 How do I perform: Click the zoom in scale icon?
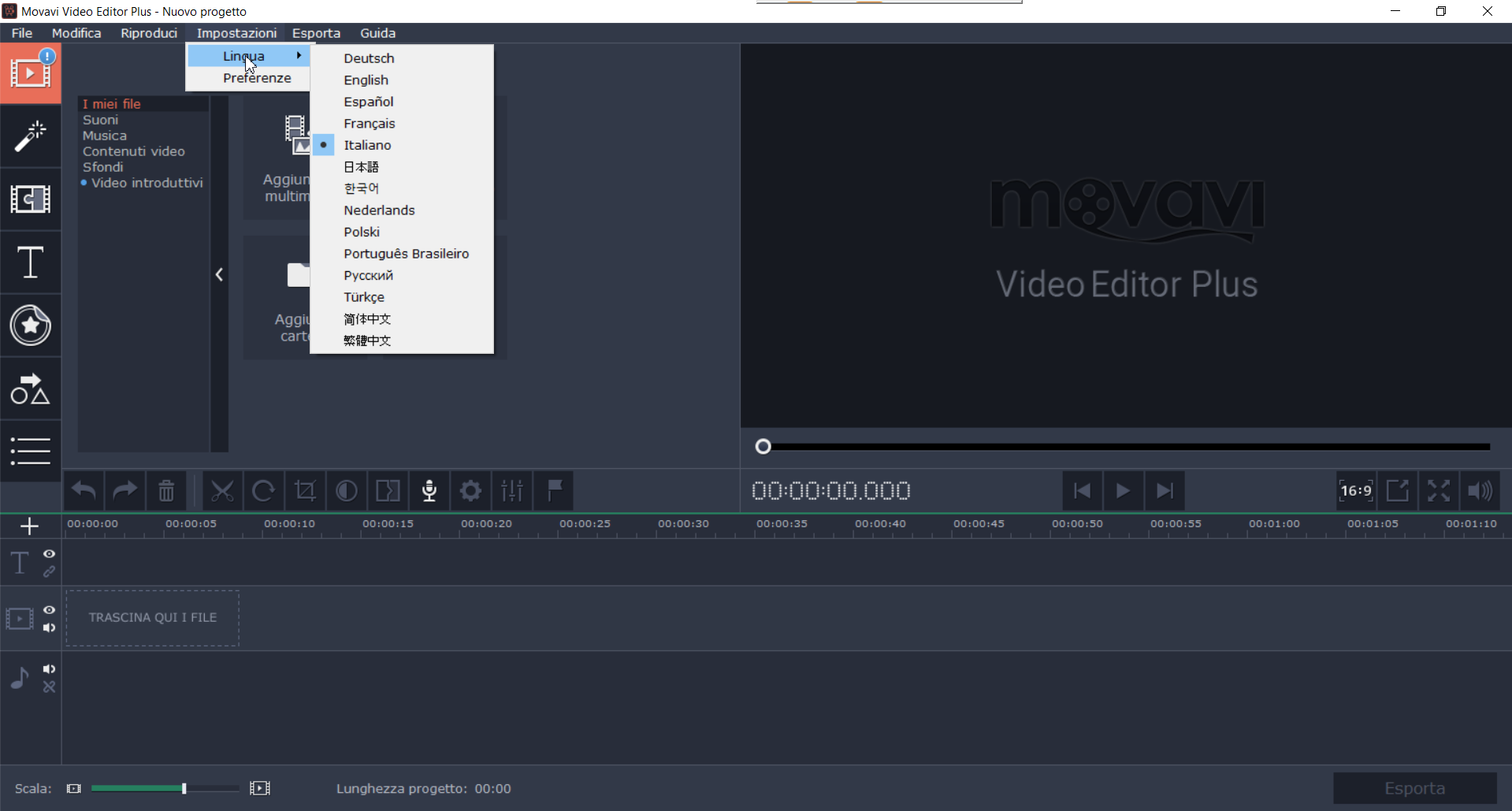pos(260,788)
